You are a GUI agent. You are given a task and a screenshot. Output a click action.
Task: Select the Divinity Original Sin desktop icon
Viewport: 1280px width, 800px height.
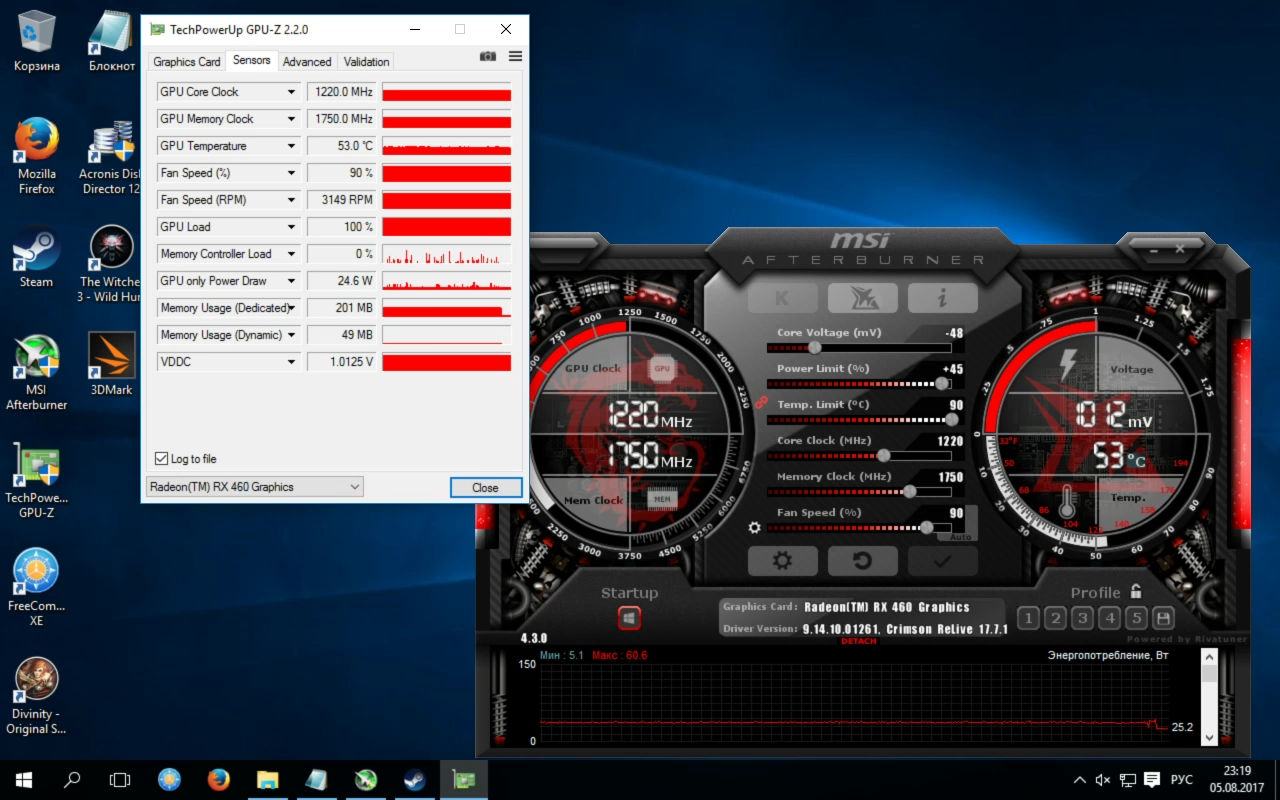click(x=37, y=696)
